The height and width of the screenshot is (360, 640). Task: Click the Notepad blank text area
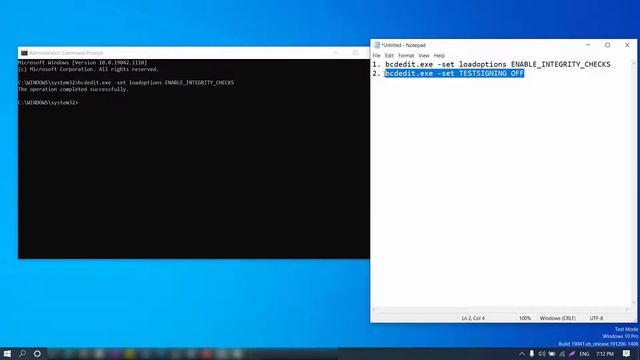point(500,192)
